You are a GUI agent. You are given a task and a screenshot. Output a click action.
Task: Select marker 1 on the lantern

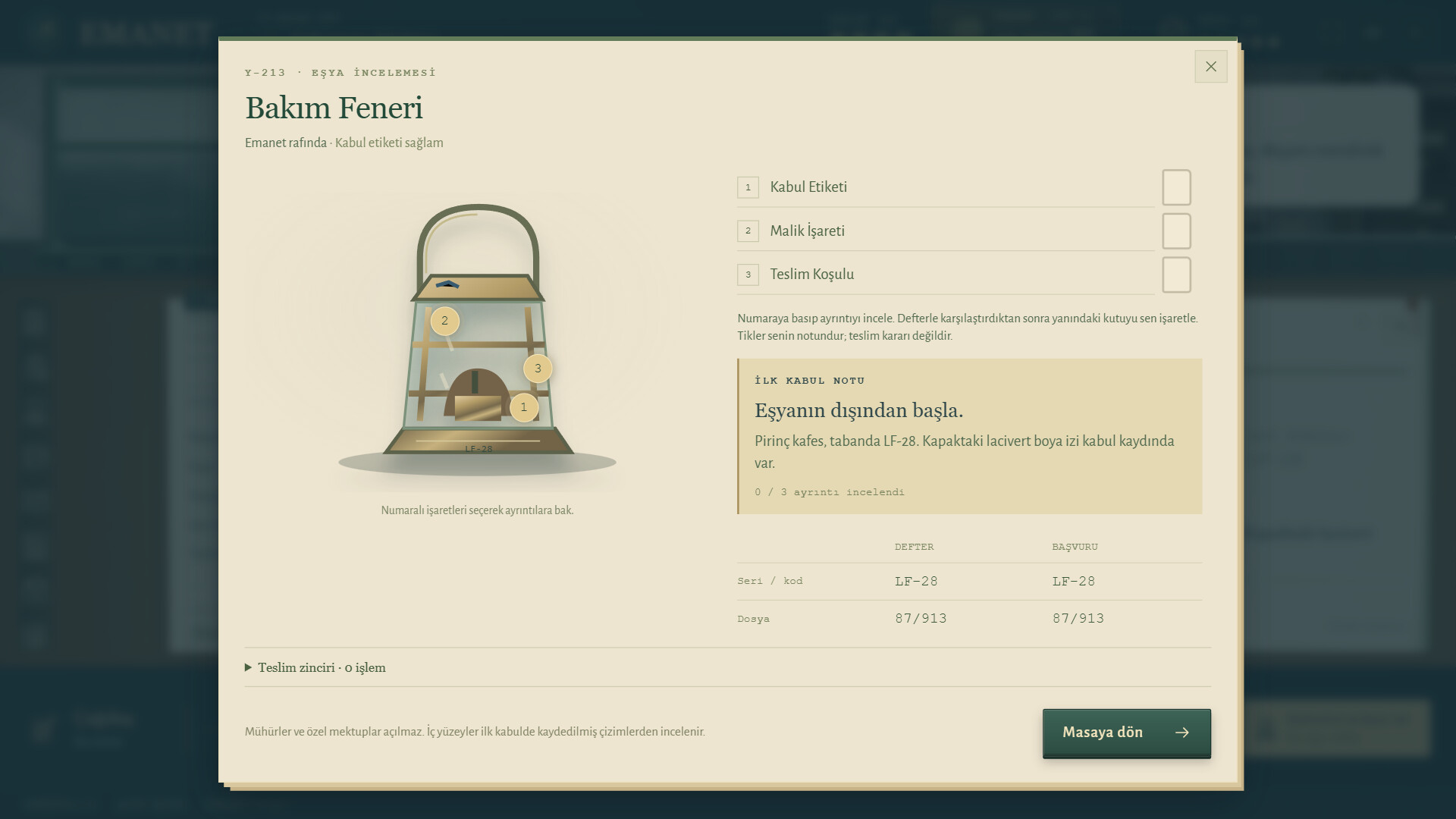(x=524, y=407)
